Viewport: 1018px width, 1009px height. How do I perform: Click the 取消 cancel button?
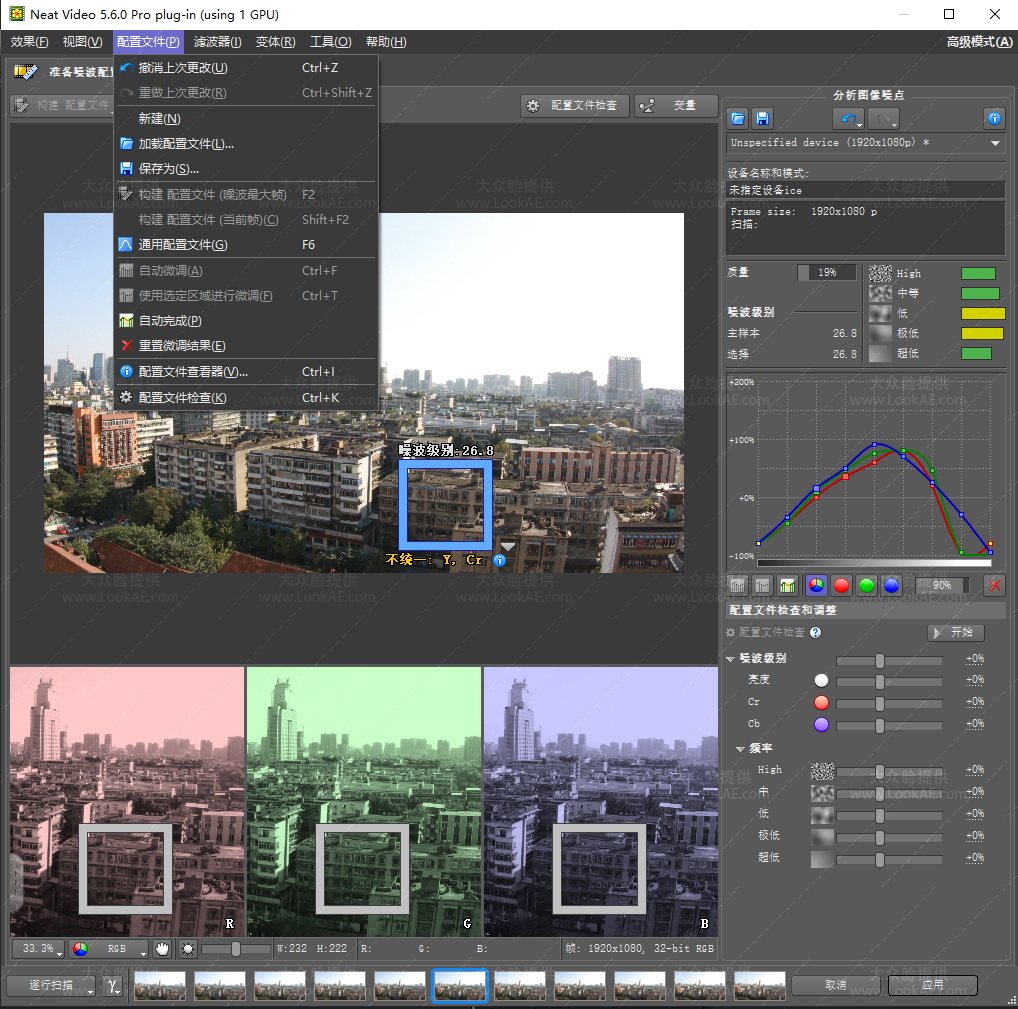tap(836, 985)
